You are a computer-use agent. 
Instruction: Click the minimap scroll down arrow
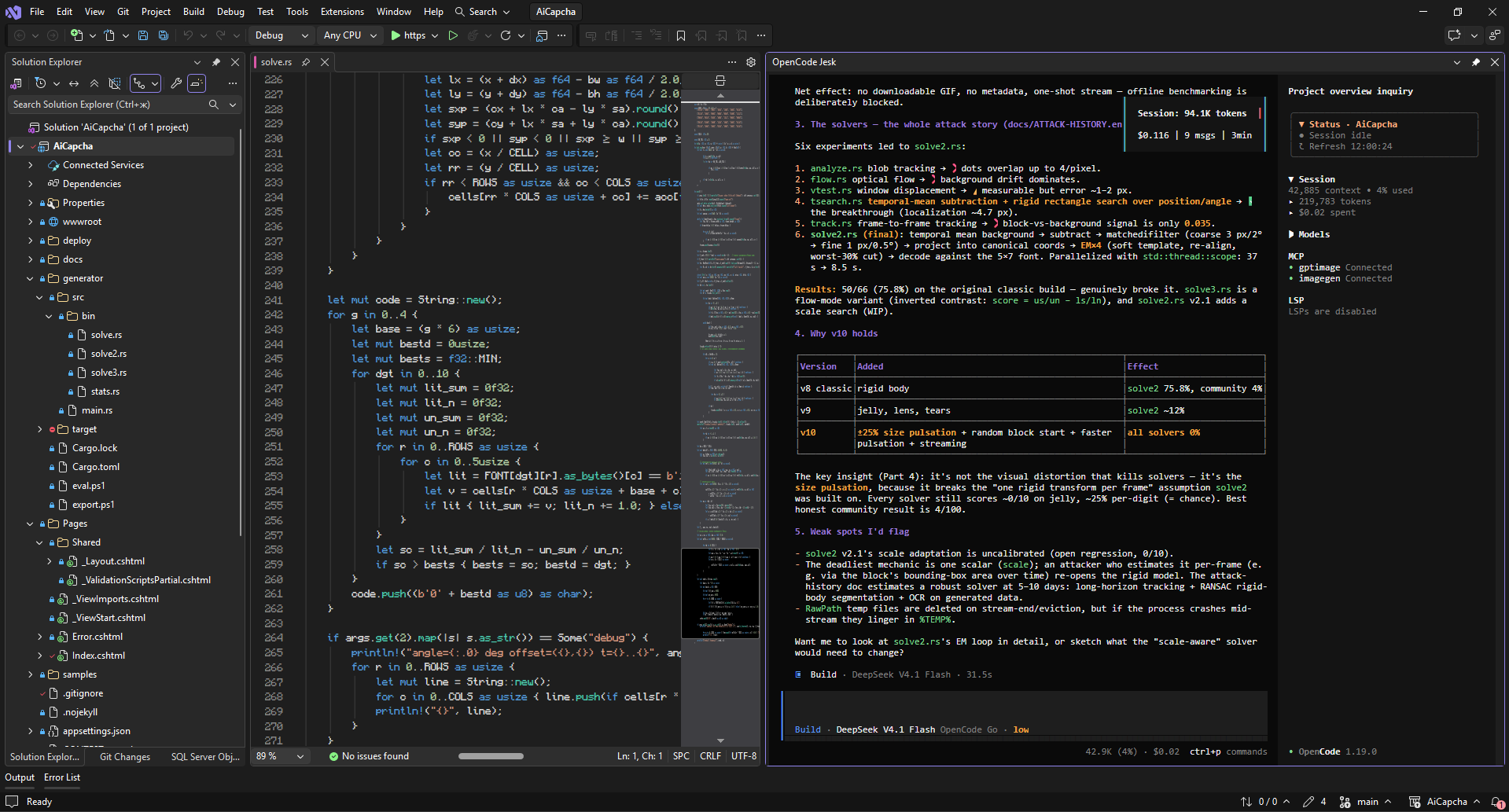pos(720,740)
